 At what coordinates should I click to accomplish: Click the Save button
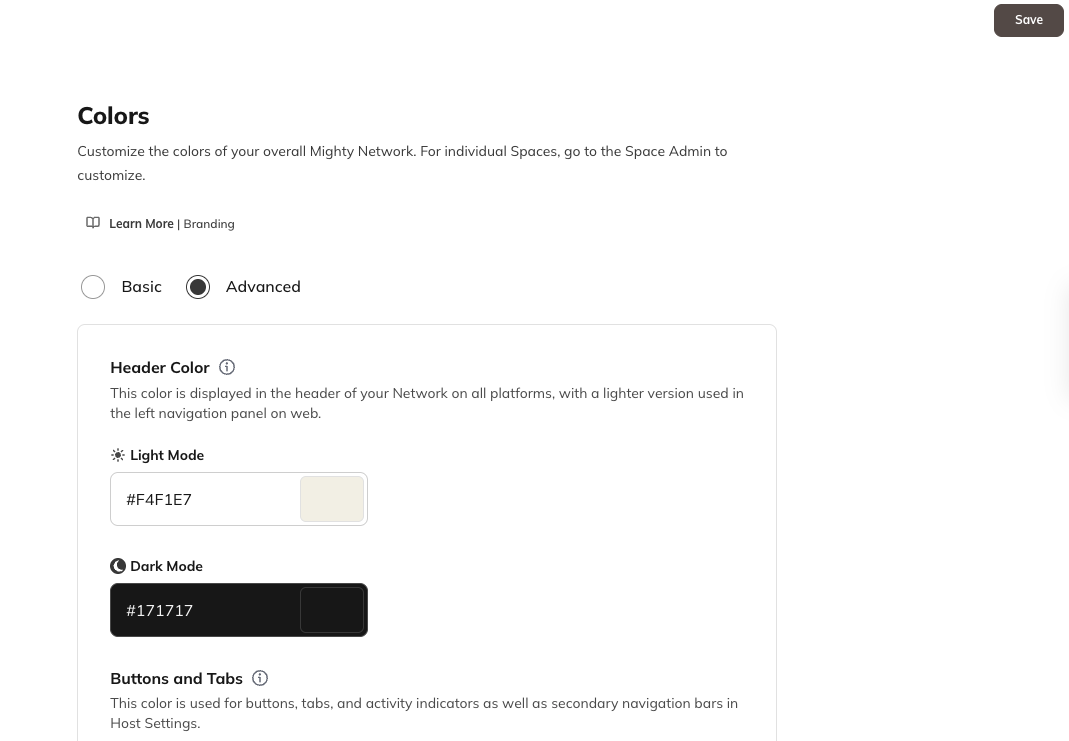1028,20
